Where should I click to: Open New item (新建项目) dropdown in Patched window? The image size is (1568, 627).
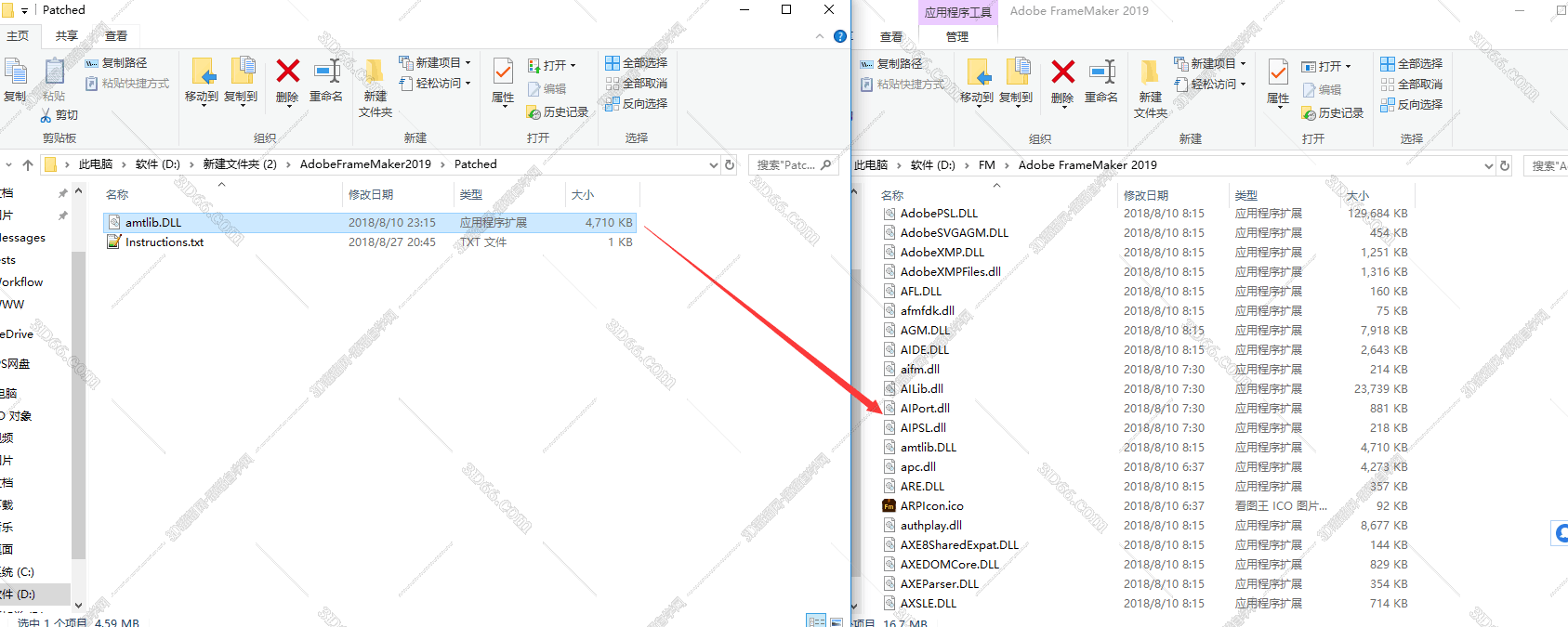(435, 63)
